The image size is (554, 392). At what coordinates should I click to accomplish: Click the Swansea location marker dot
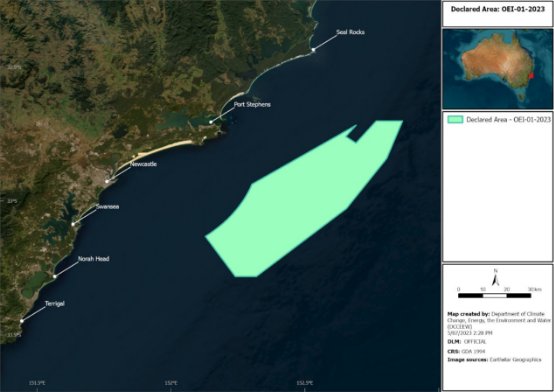[x=73, y=224]
